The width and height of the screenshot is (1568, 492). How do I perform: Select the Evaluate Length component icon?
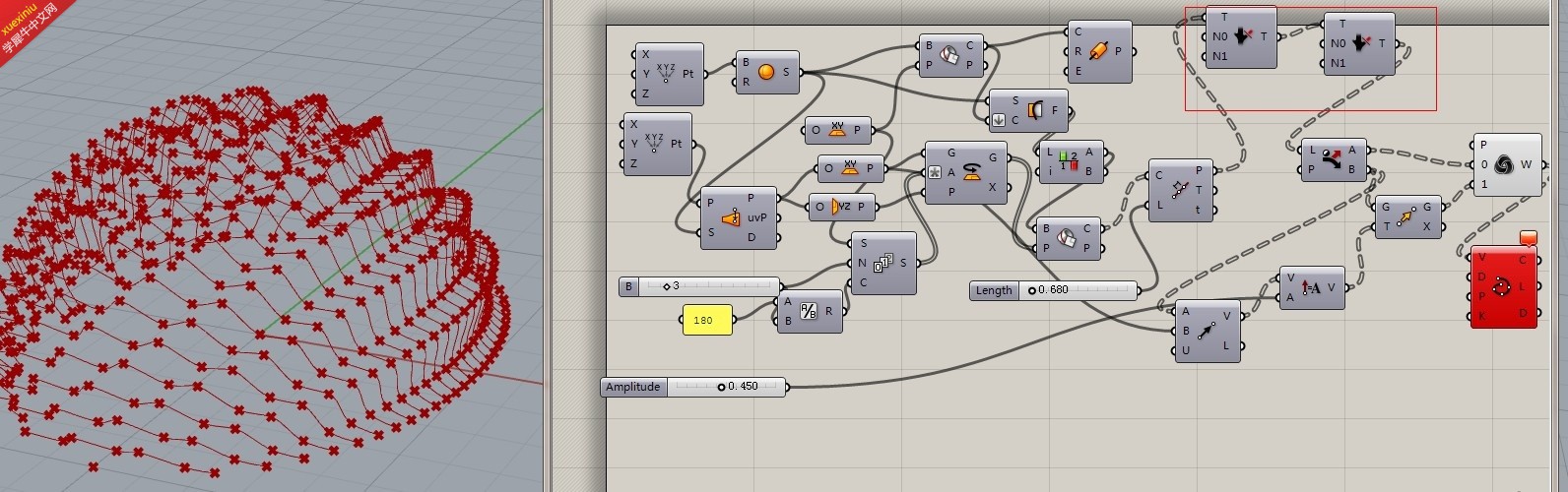click(1181, 190)
